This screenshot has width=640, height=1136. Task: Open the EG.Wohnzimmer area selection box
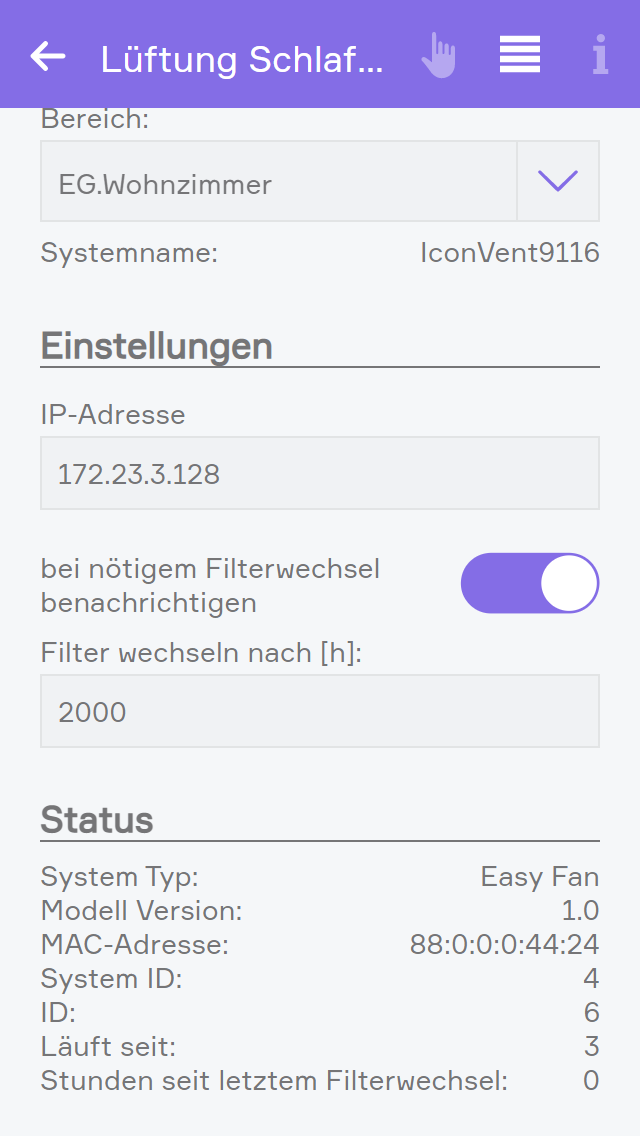point(278,182)
